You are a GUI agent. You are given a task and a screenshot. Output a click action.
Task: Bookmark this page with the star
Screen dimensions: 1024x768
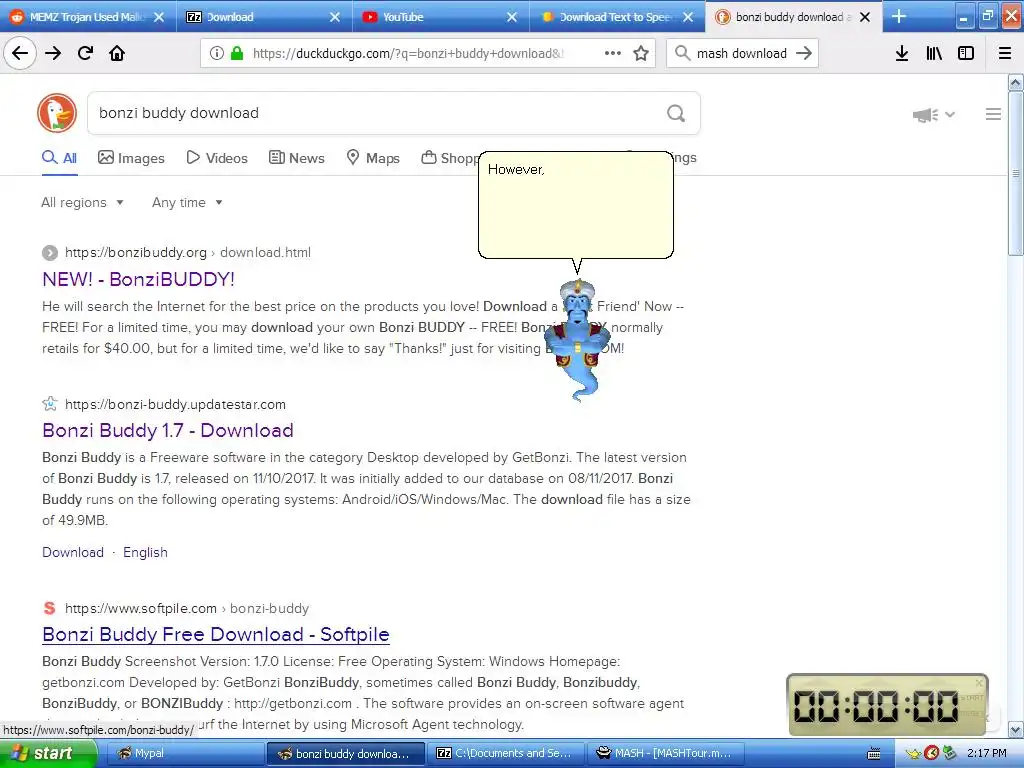tap(641, 53)
